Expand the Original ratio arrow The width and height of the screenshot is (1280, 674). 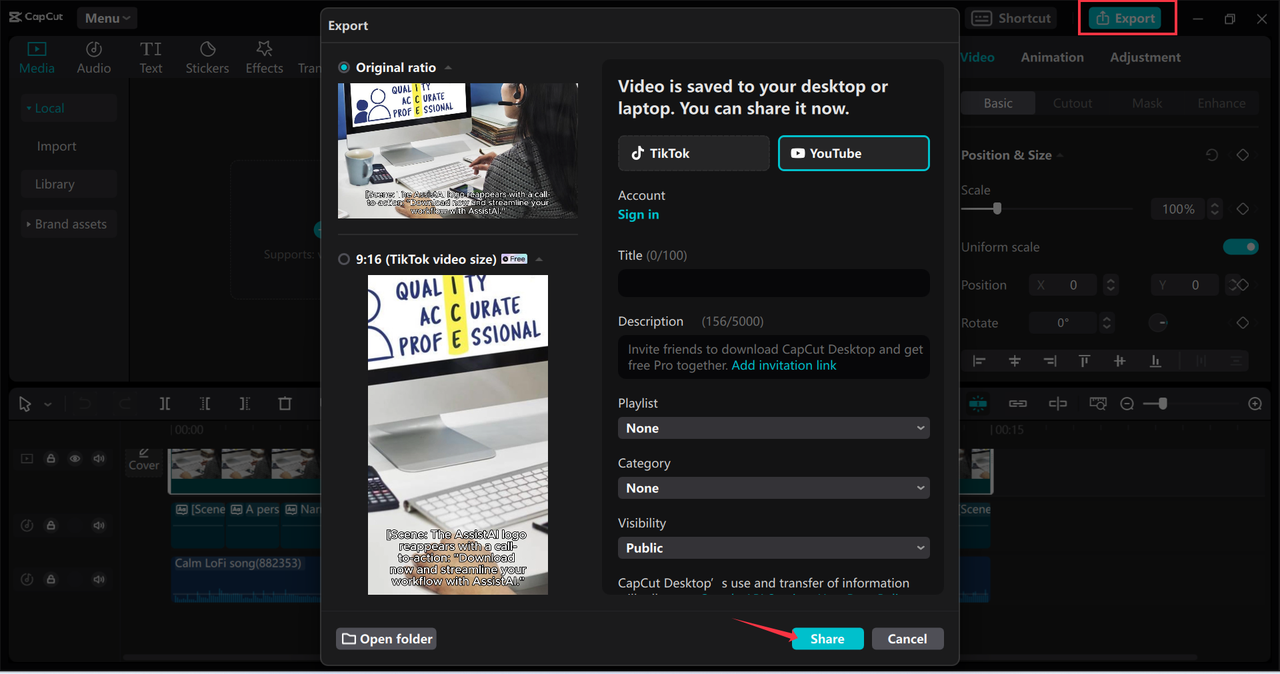[448, 68]
